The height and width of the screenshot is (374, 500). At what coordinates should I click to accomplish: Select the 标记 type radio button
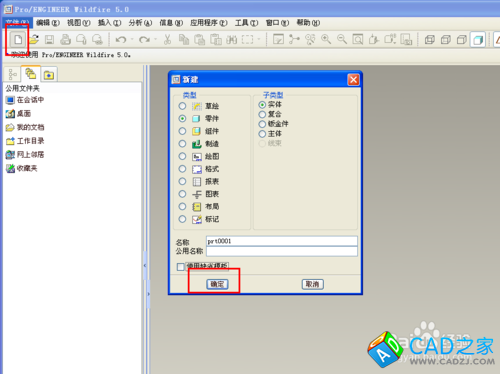point(182,219)
